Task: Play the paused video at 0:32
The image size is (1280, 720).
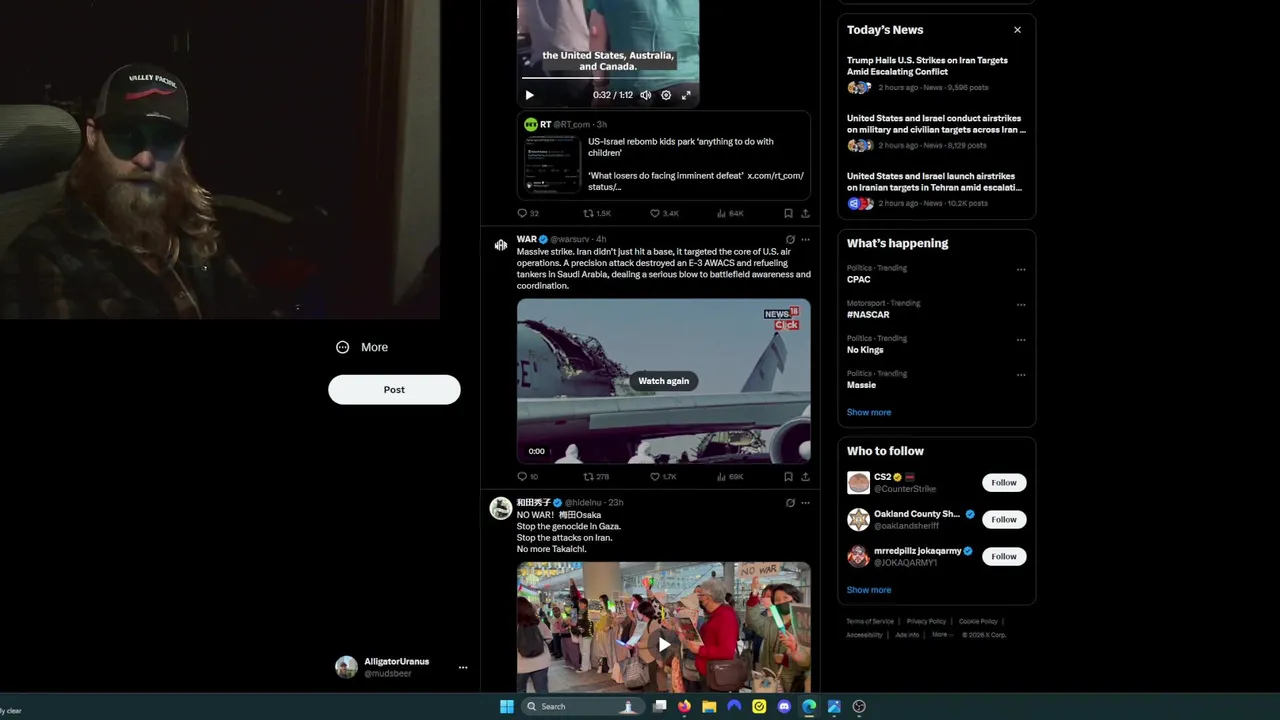Action: pyautogui.click(x=530, y=95)
